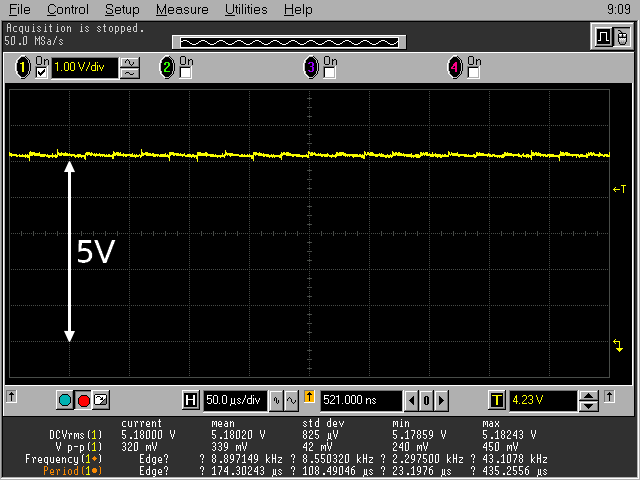This screenshot has width=640, height=480.
Task: Click the channel 1 number button
Action: click(23, 67)
